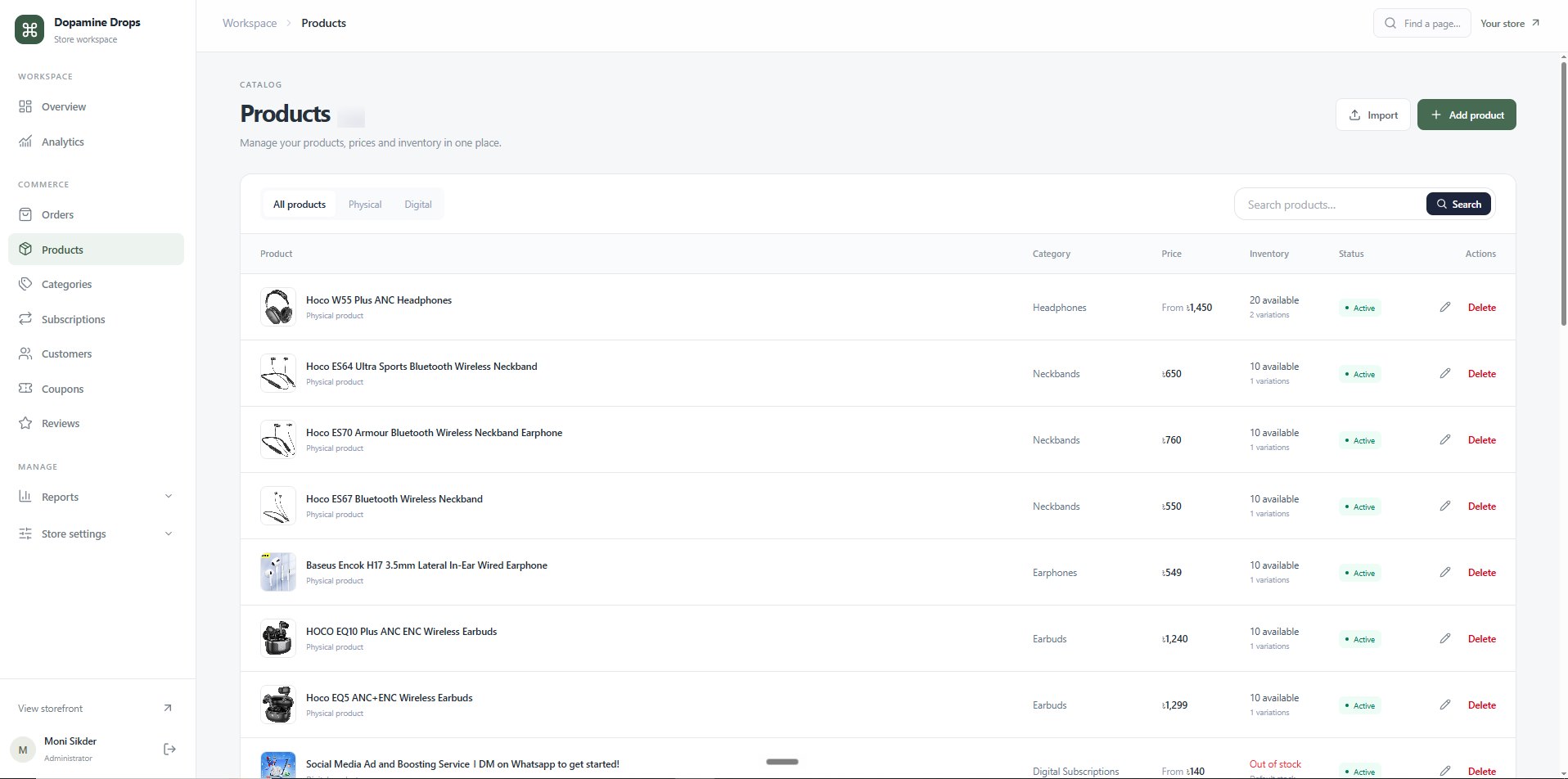Open the Coupons page
The image size is (1568, 779).
[96, 389]
